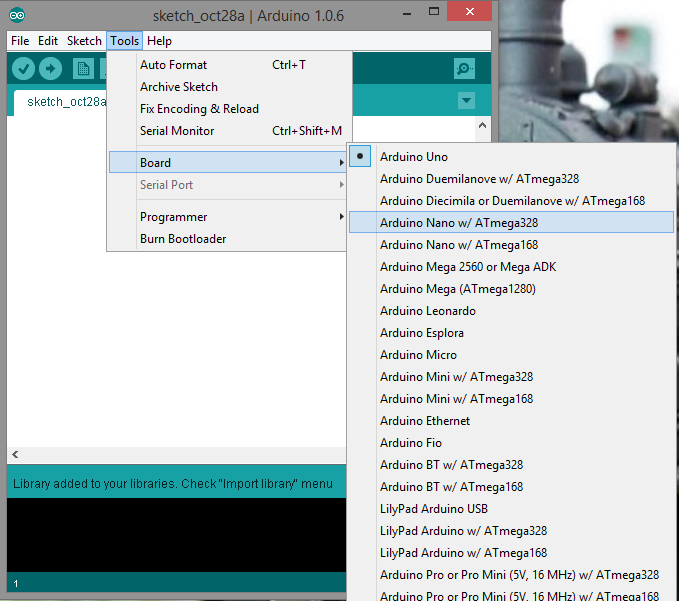
Task: Select Arduino Mega 2560 or Mega ADK
Action: (x=511, y=267)
